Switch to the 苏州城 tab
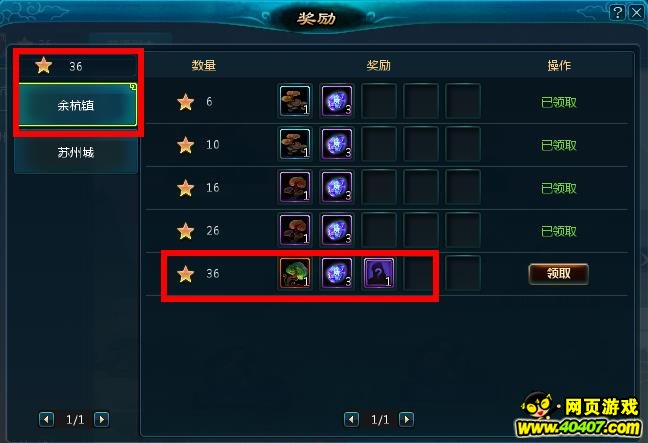The height and width of the screenshot is (443, 648). (76, 153)
